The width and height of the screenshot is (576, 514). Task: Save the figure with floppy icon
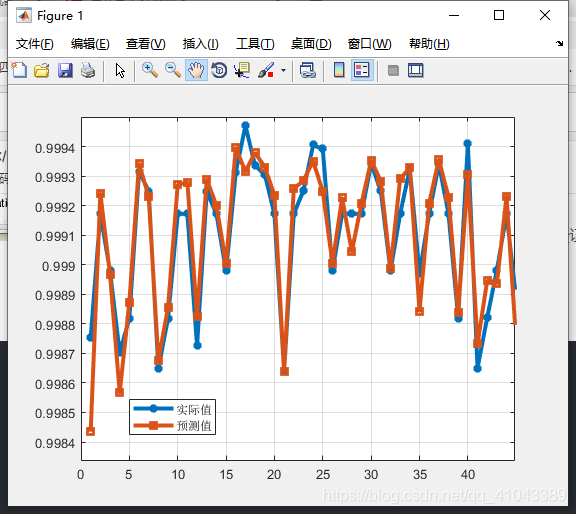click(x=65, y=70)
